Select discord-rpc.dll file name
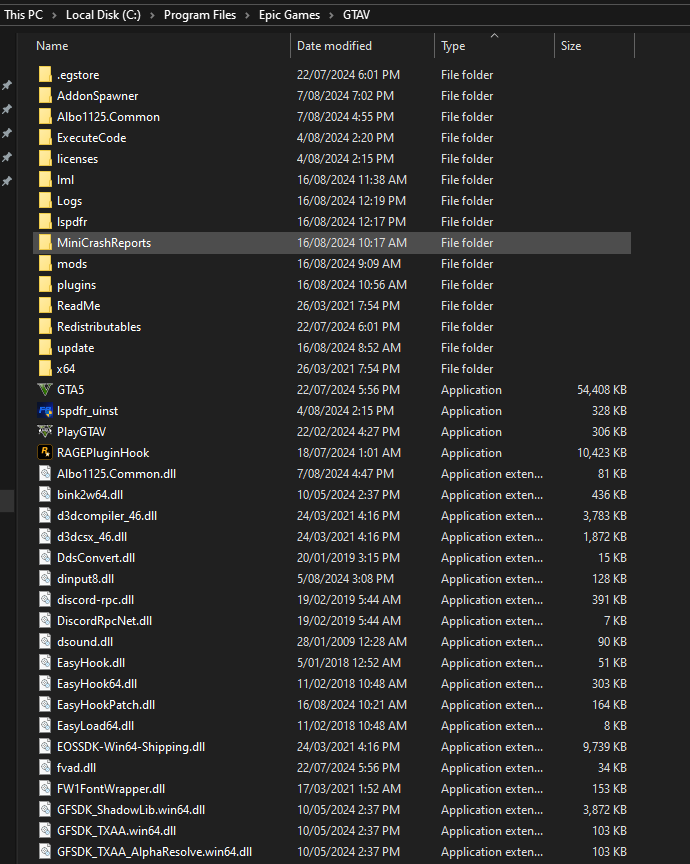The image size is (690, 864). pyautogui.click(x=95, y=600)
